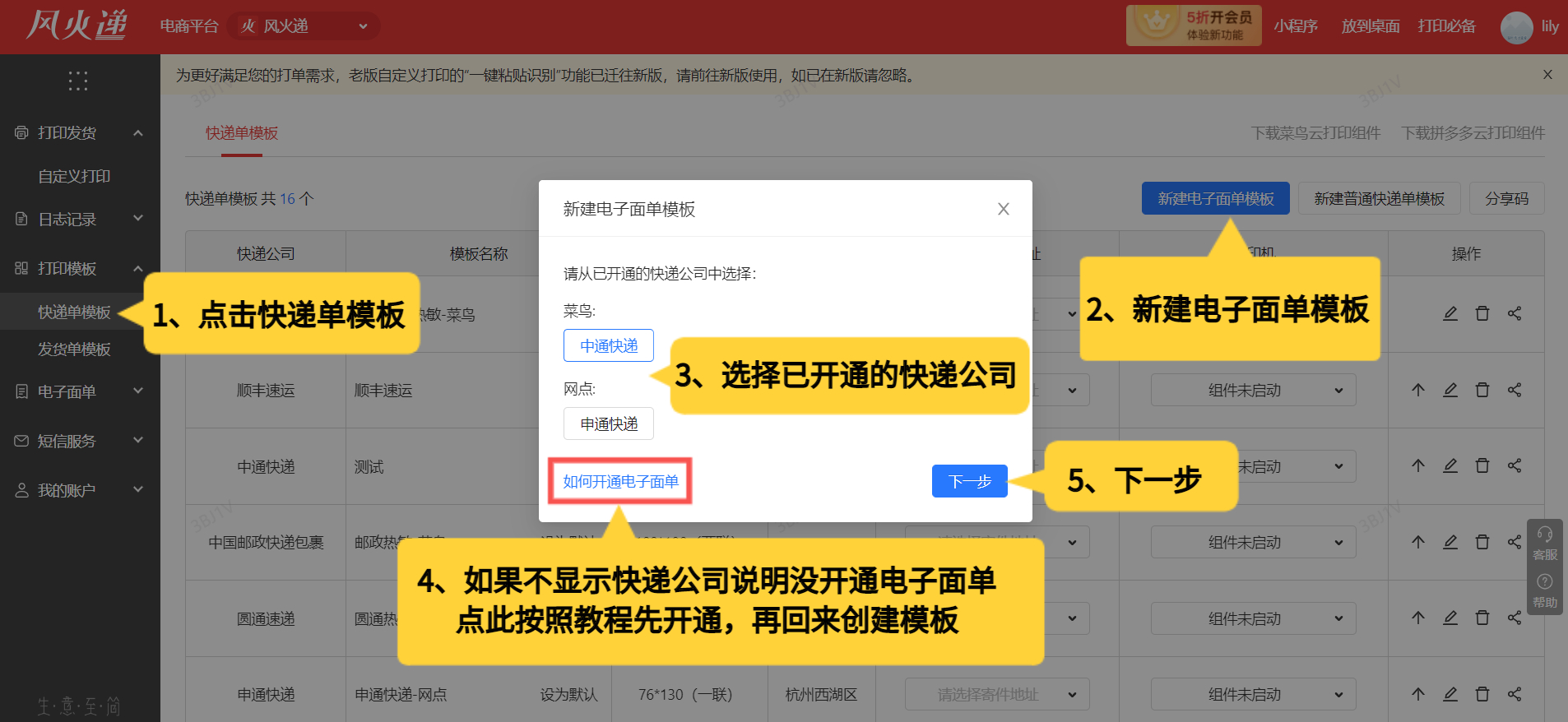Click the 风火递 logo

click(x=76, y=25)
